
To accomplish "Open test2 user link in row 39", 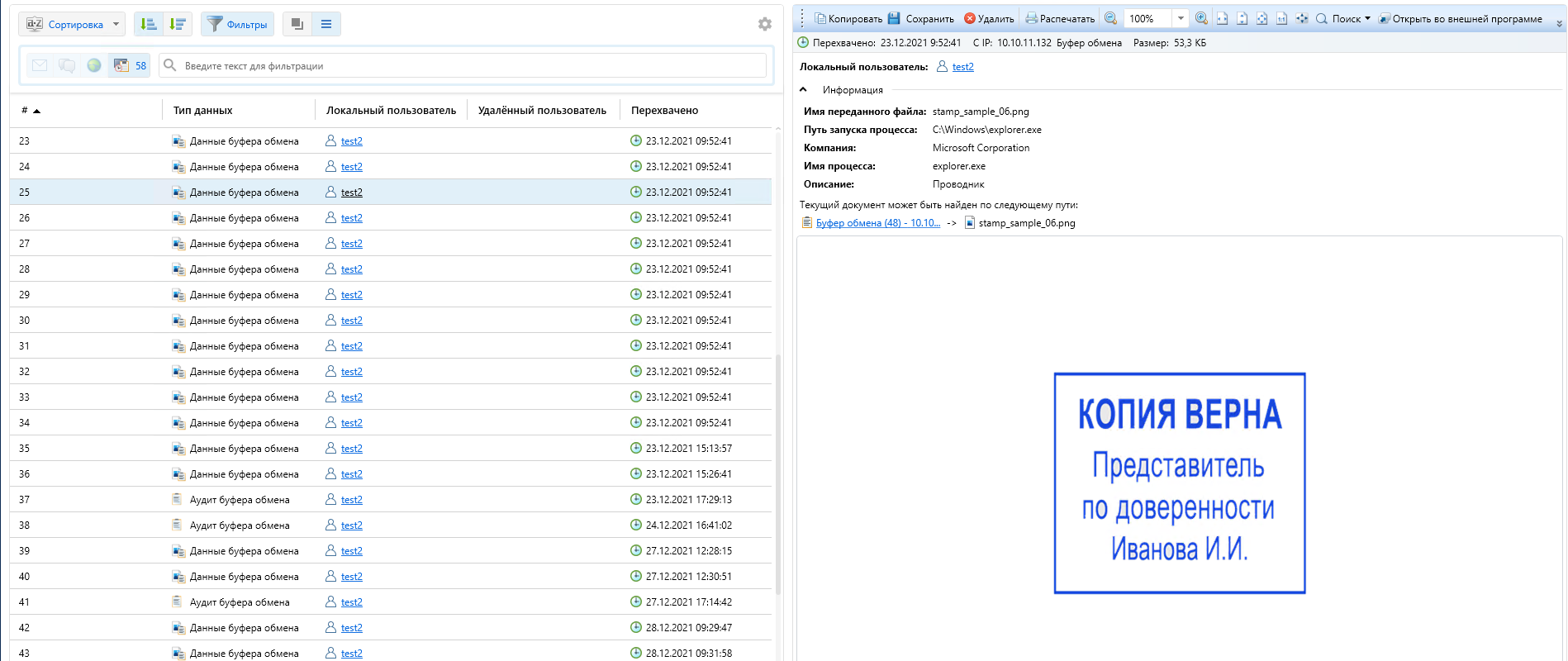I will click(x=352, y=551).
